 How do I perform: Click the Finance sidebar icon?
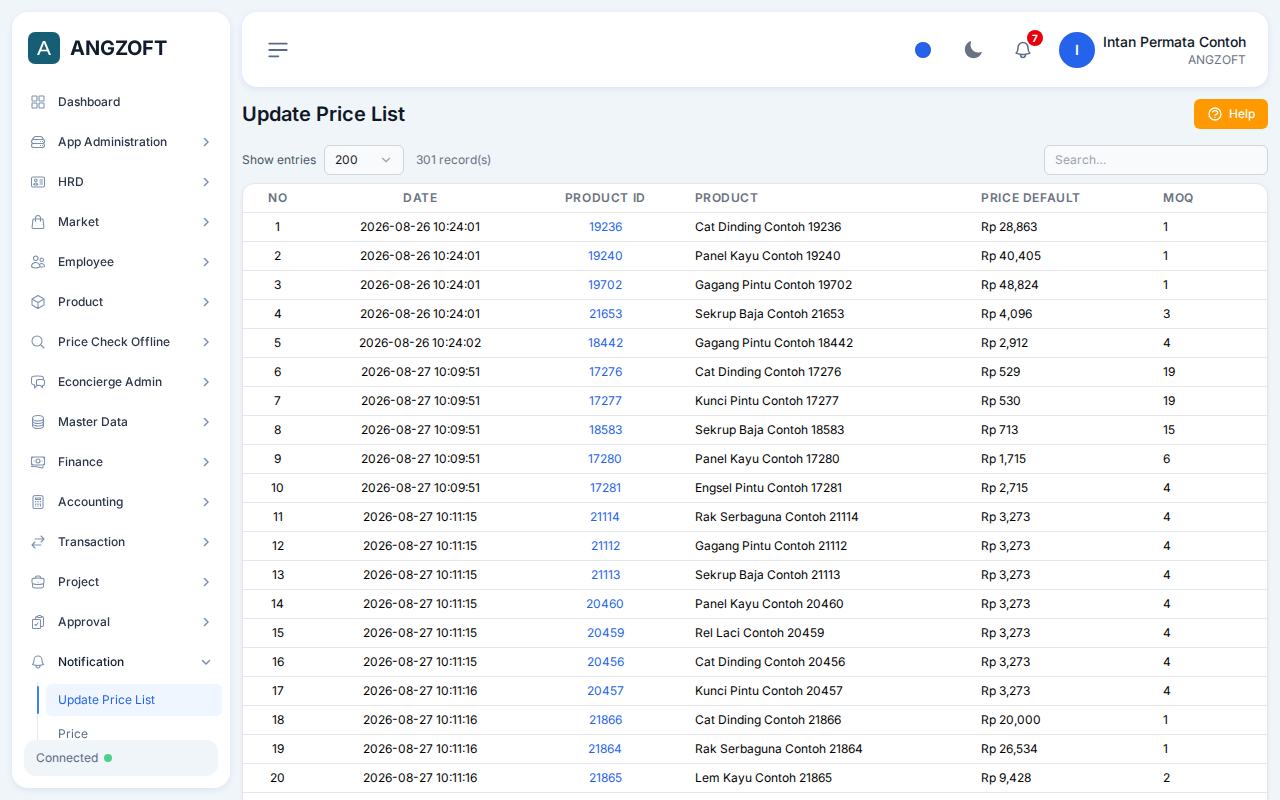[38, 462]
